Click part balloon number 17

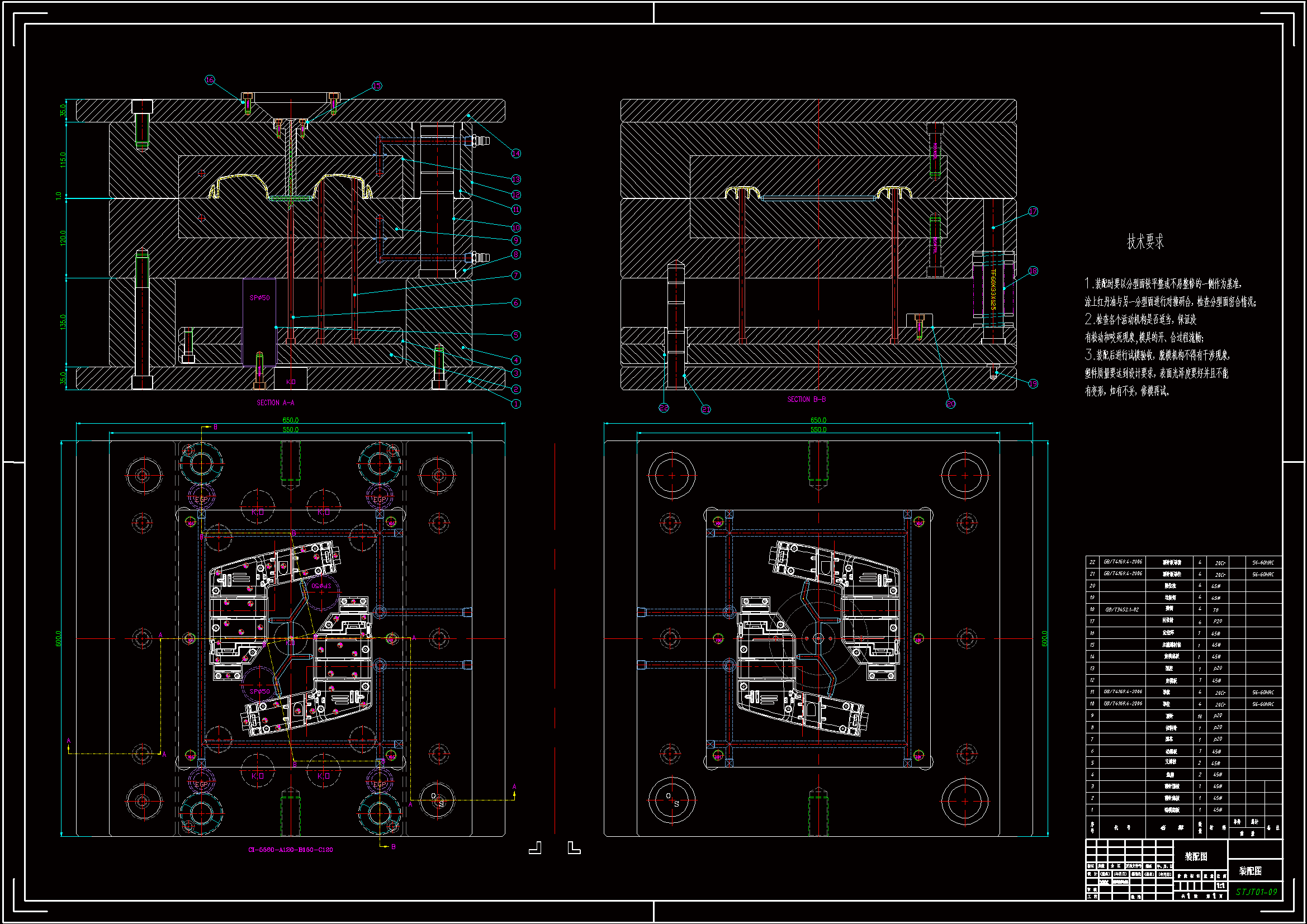(1033, 212)
